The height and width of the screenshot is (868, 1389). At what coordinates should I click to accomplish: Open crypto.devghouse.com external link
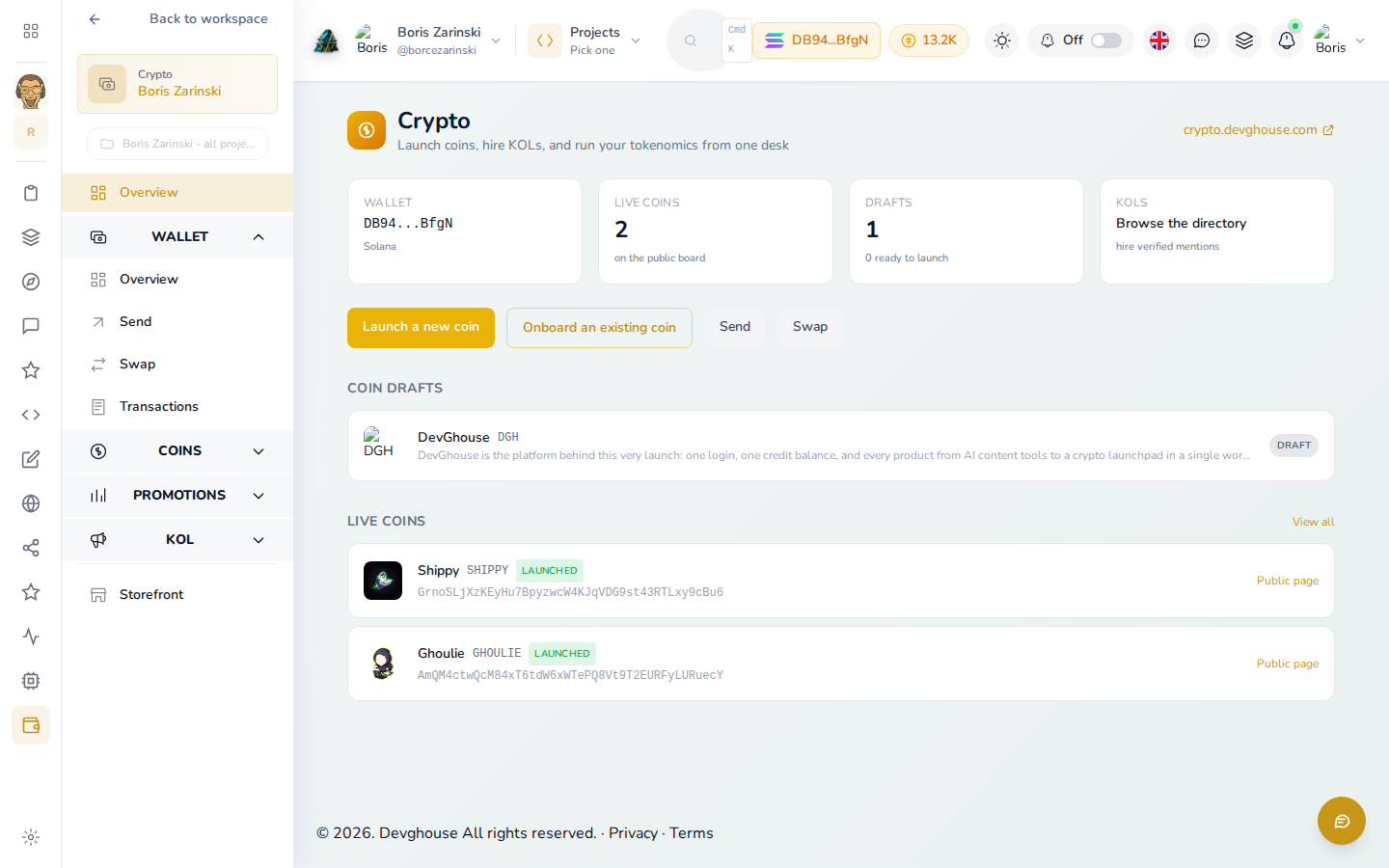[1259, 130]
